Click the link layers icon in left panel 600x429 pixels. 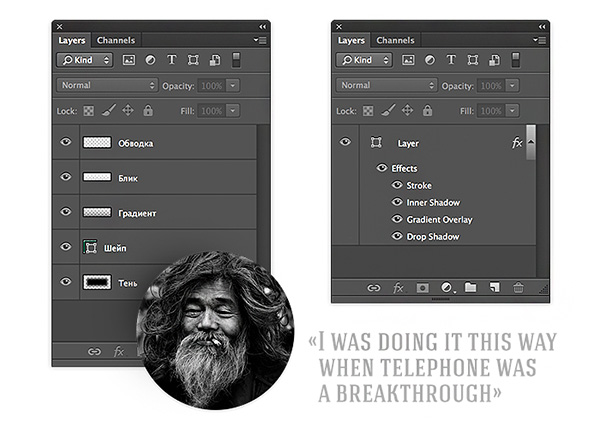click(x=94, y=352)
